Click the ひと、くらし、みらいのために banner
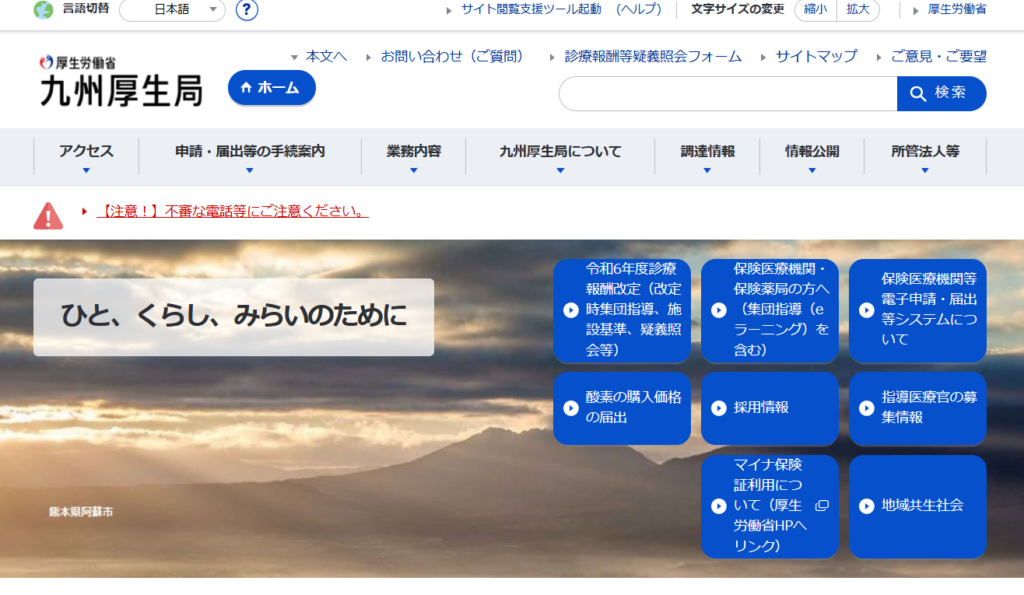This screenshot has width=1024, height=595. (x=234, y=317)
